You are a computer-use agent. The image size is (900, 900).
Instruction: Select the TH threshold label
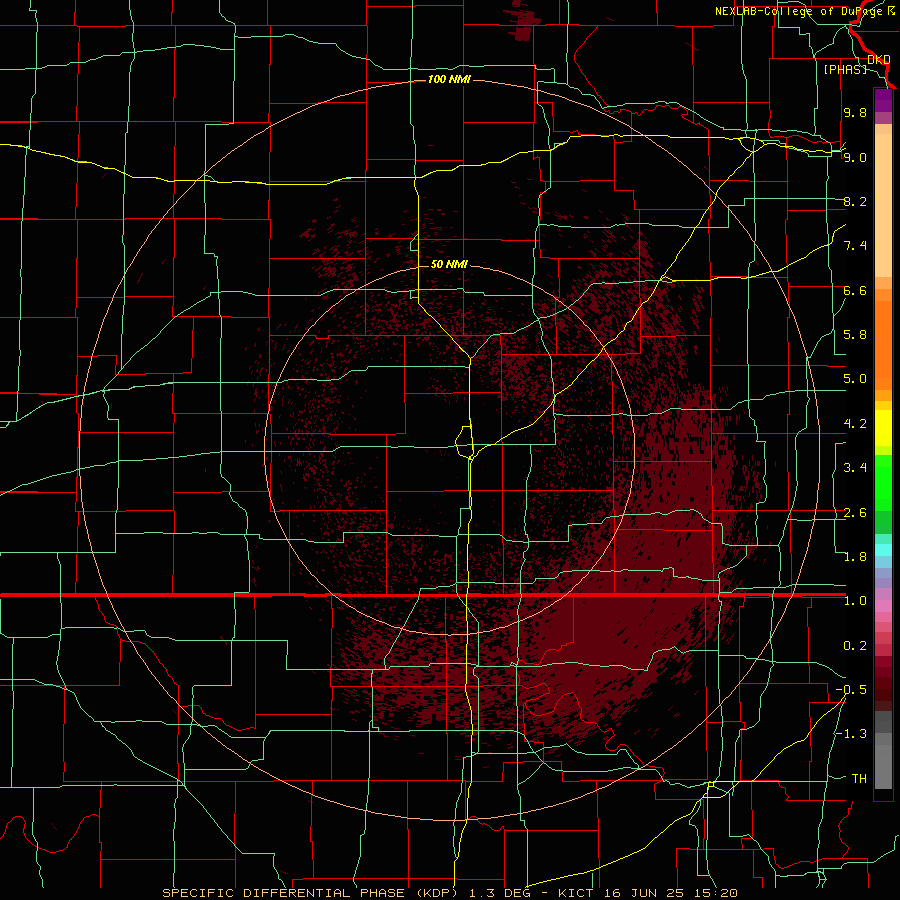[859, 779]
